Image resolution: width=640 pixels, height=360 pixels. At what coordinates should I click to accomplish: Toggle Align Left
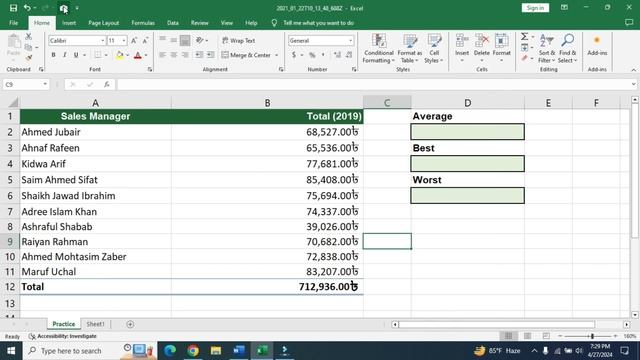point(162,55)
